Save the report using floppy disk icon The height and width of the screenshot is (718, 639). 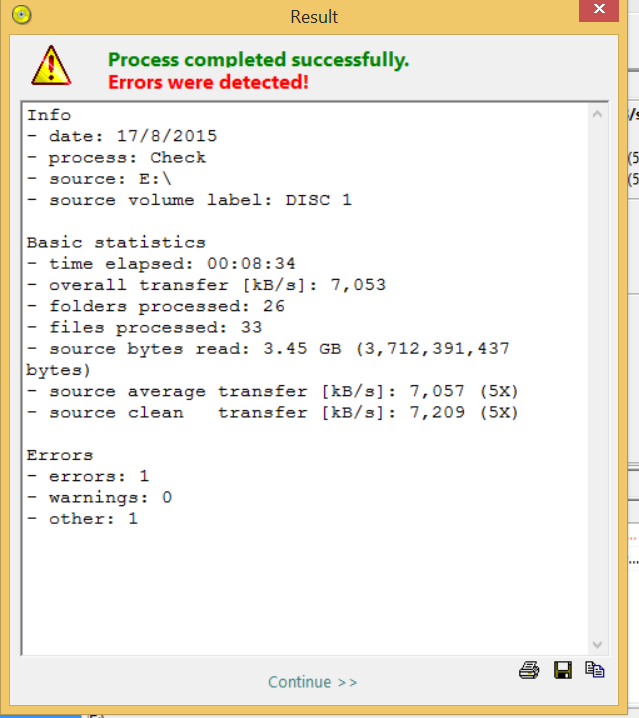coord(562,670)
